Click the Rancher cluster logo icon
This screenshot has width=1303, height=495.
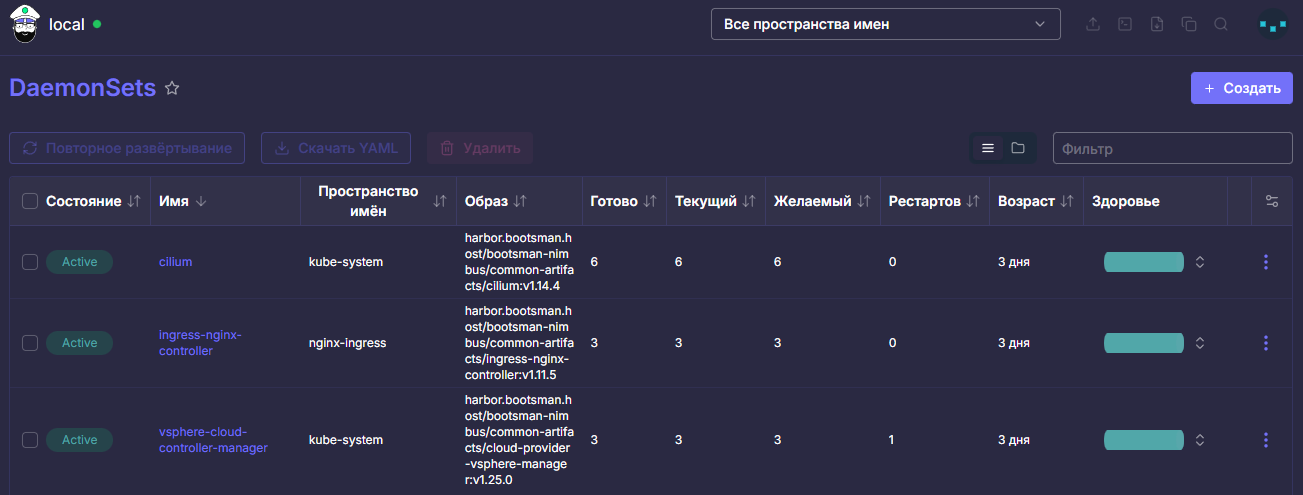click(24, 24)
